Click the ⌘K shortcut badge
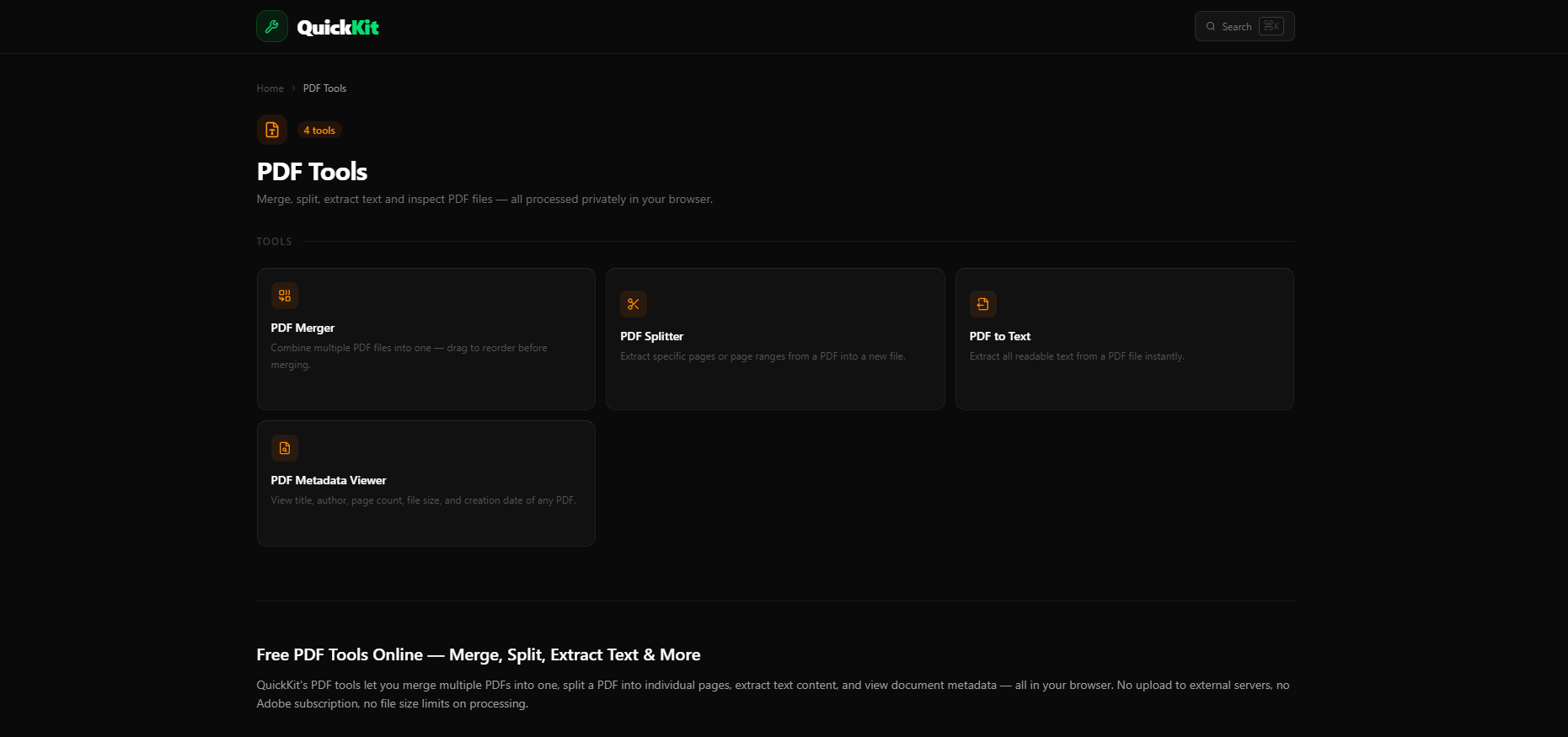 tap(1271, 26)
